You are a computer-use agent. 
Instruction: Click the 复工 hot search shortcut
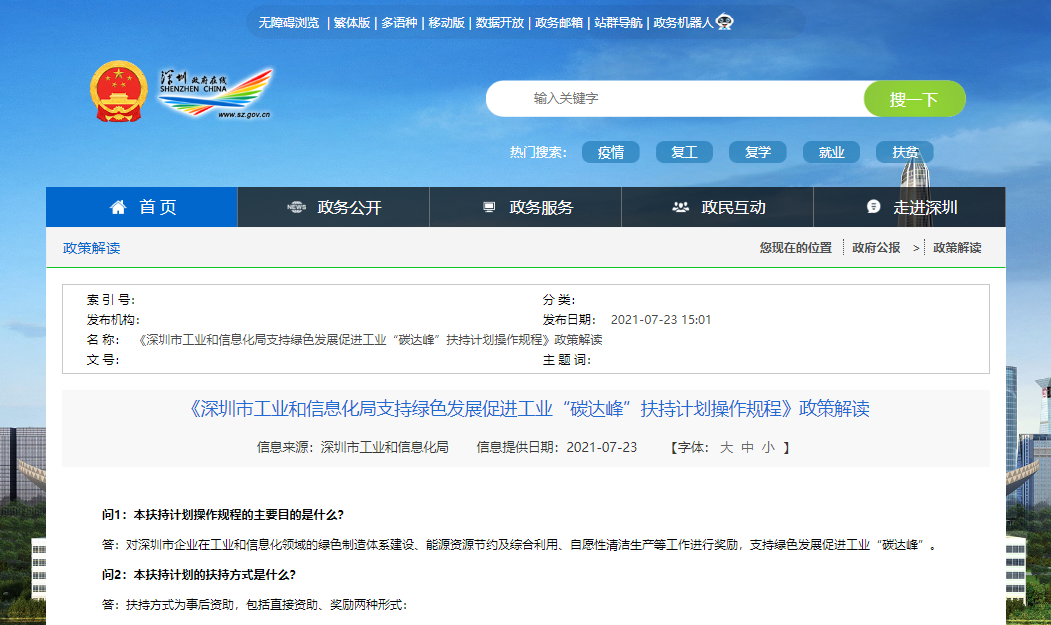(x=684, y=152)
